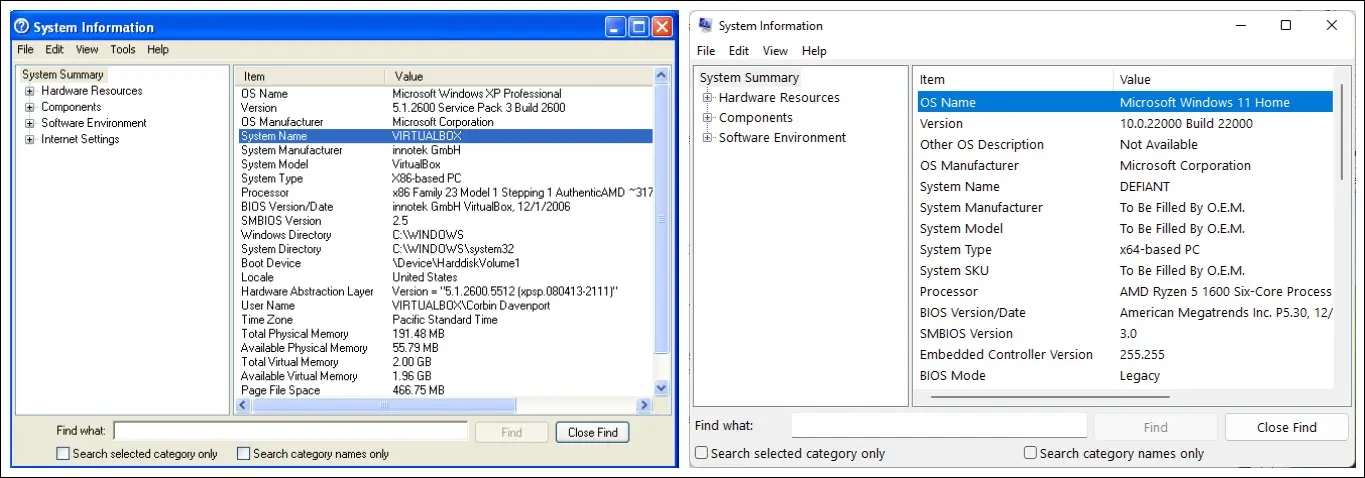Viewport: 1365px width, 478px height.
Task: Click 'Find what' input in XP window
Action: coord(290,431)
